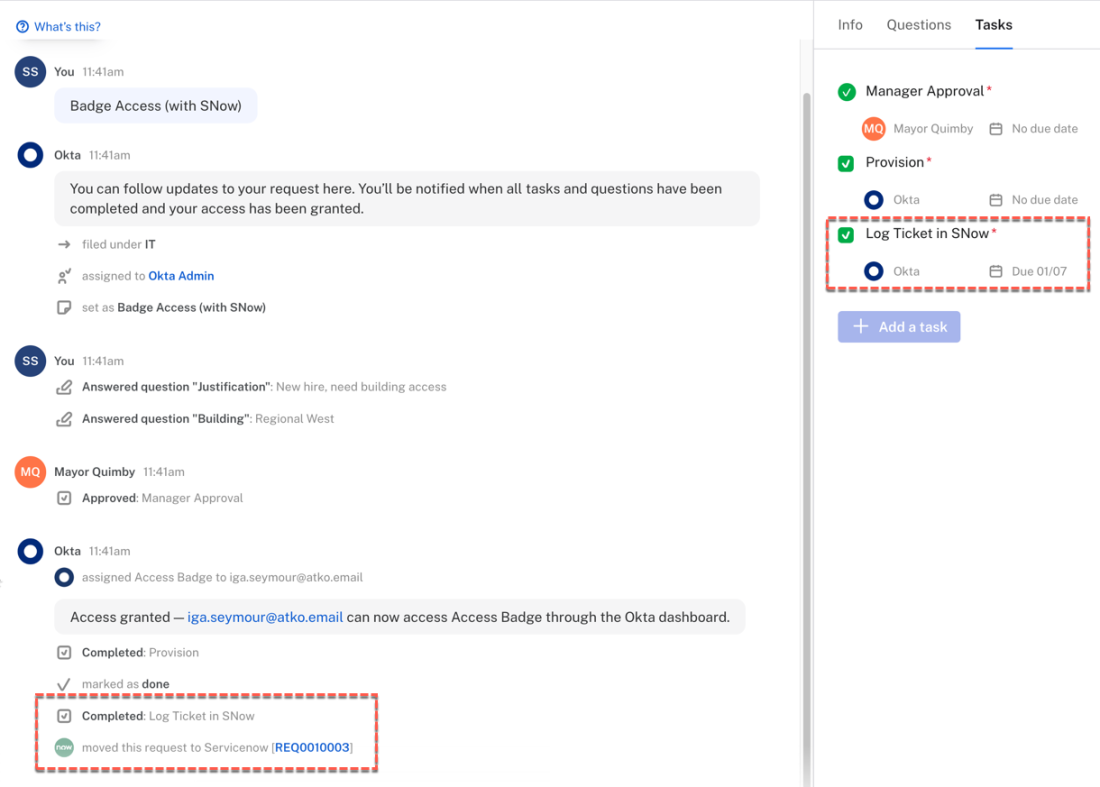1100x787 pixels.
Task: Click the What's this help icon
Action: 22,27
